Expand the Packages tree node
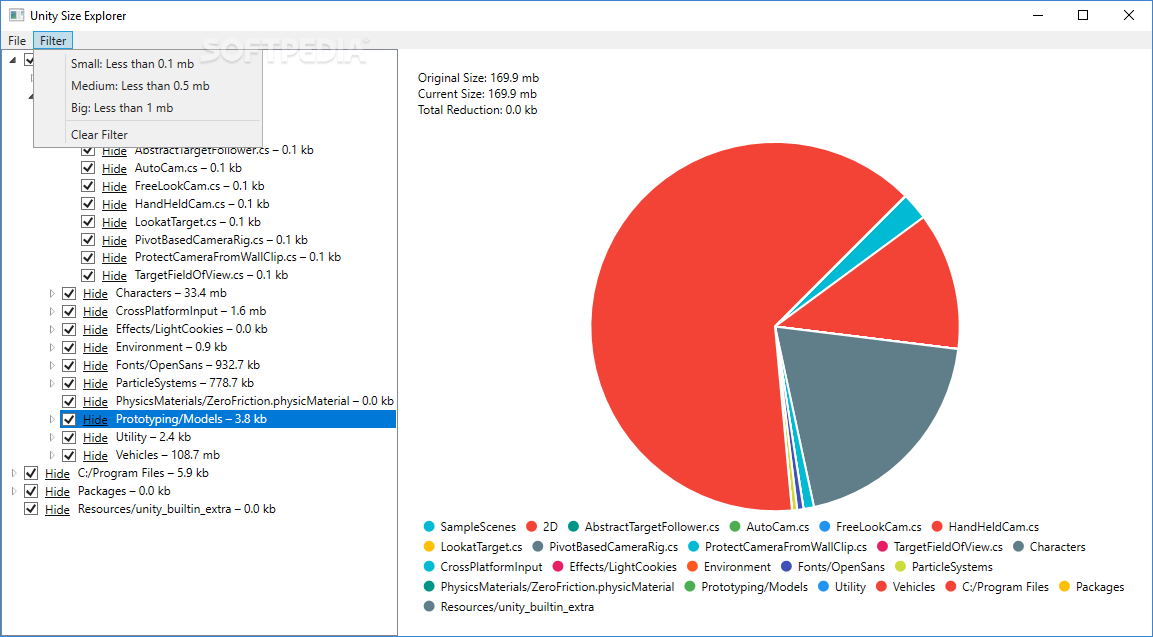Screen dimensions: 1153x637 (13, 491)
